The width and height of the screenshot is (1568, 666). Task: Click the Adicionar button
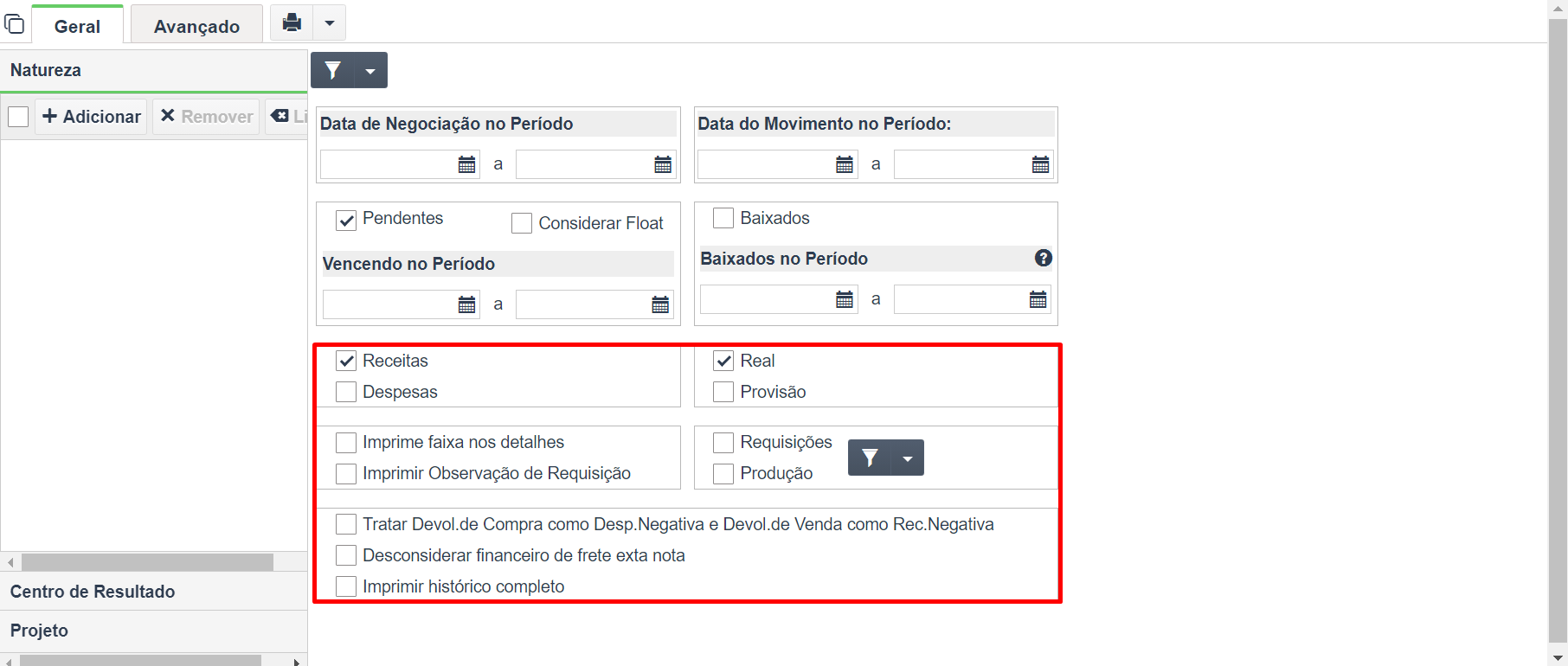[x=92, y=116]
